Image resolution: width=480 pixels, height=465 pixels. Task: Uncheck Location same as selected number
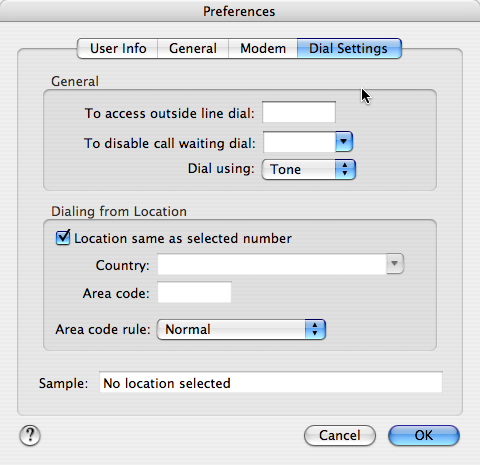pos(63,237)
